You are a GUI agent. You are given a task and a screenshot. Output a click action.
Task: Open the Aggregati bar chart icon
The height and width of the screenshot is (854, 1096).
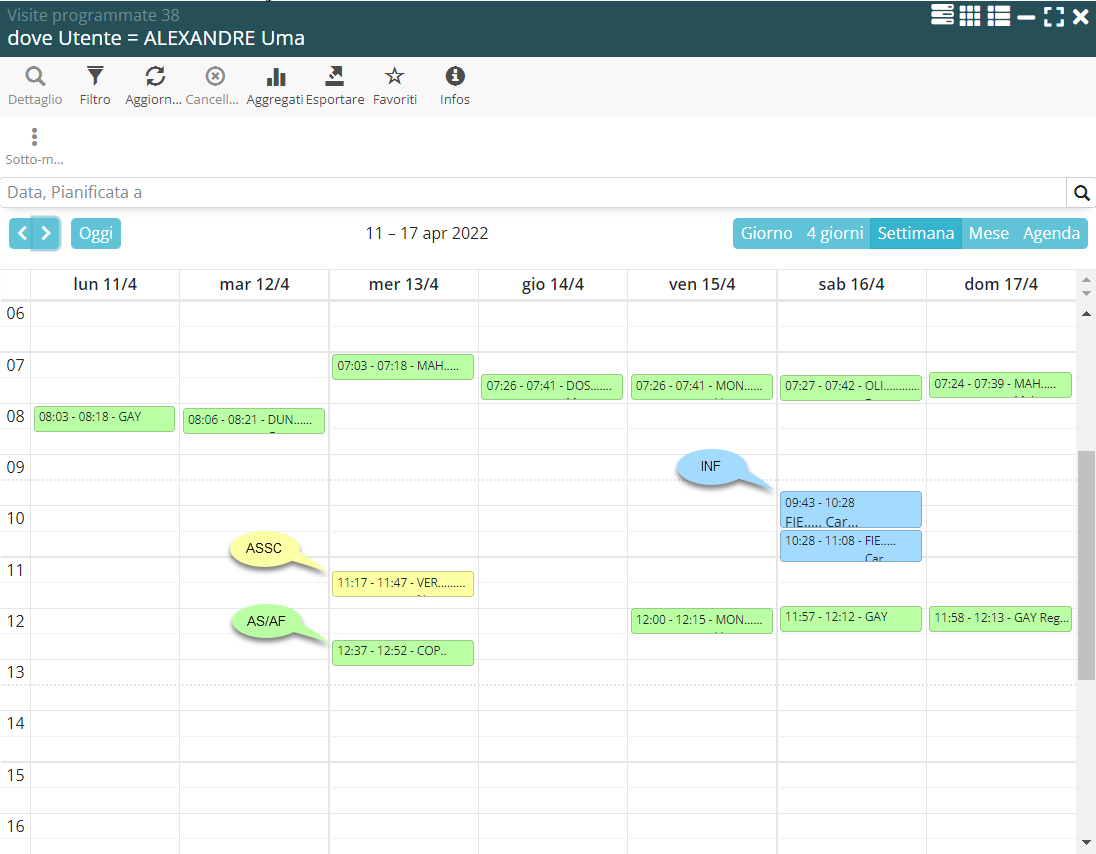click(x=276, y=77)
